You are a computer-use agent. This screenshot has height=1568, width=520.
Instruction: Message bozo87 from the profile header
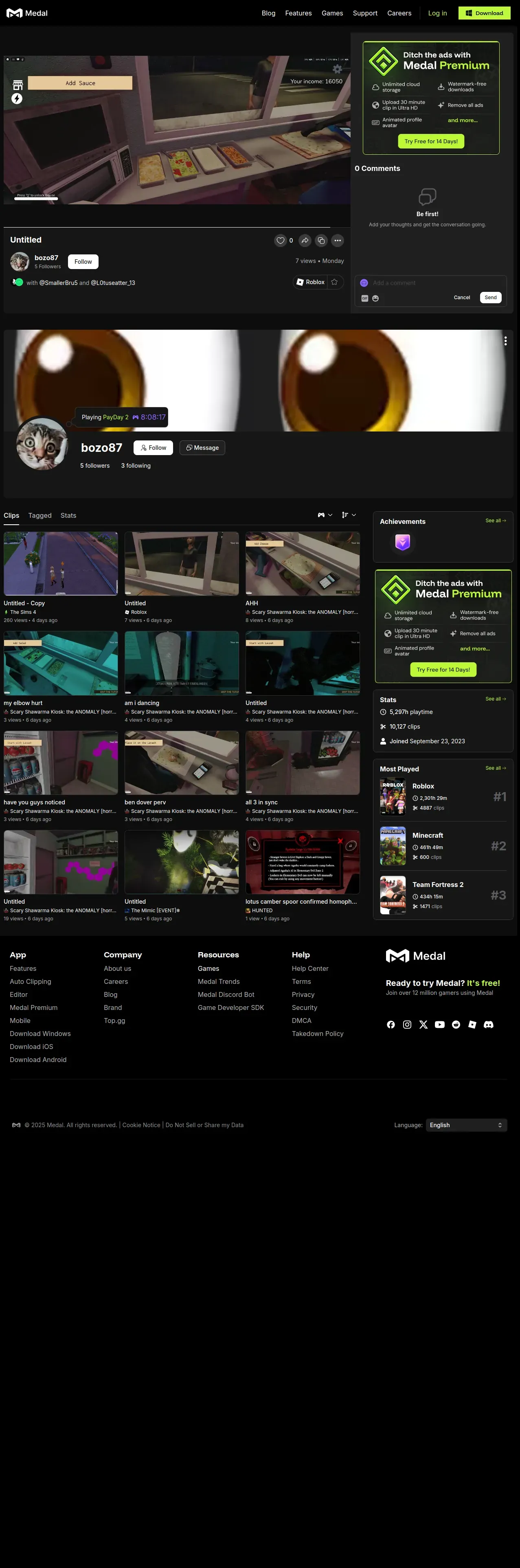click(x=202, y=447)
